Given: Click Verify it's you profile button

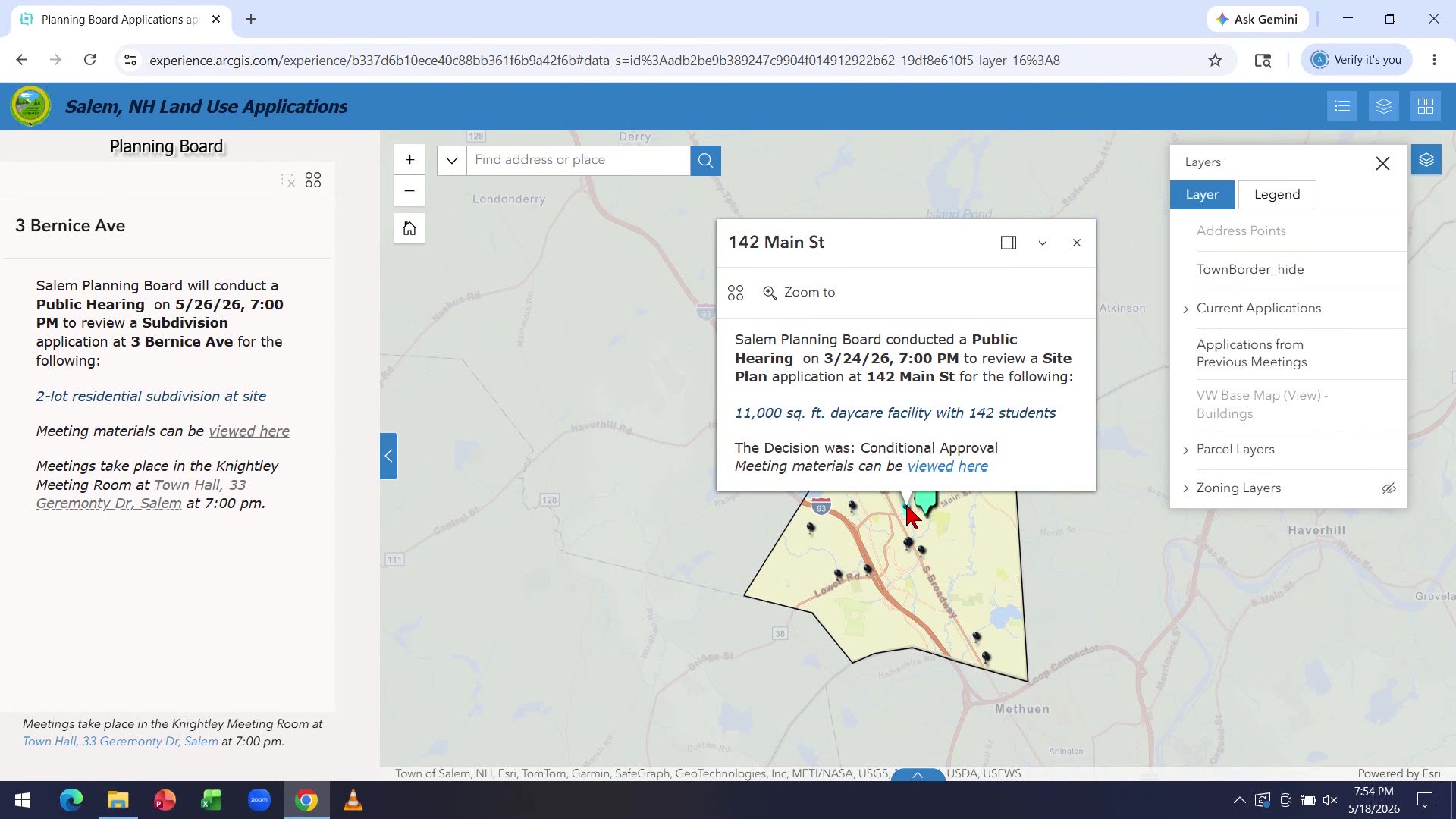Looking at the screenshot, I should click(x=1357, y=60).
